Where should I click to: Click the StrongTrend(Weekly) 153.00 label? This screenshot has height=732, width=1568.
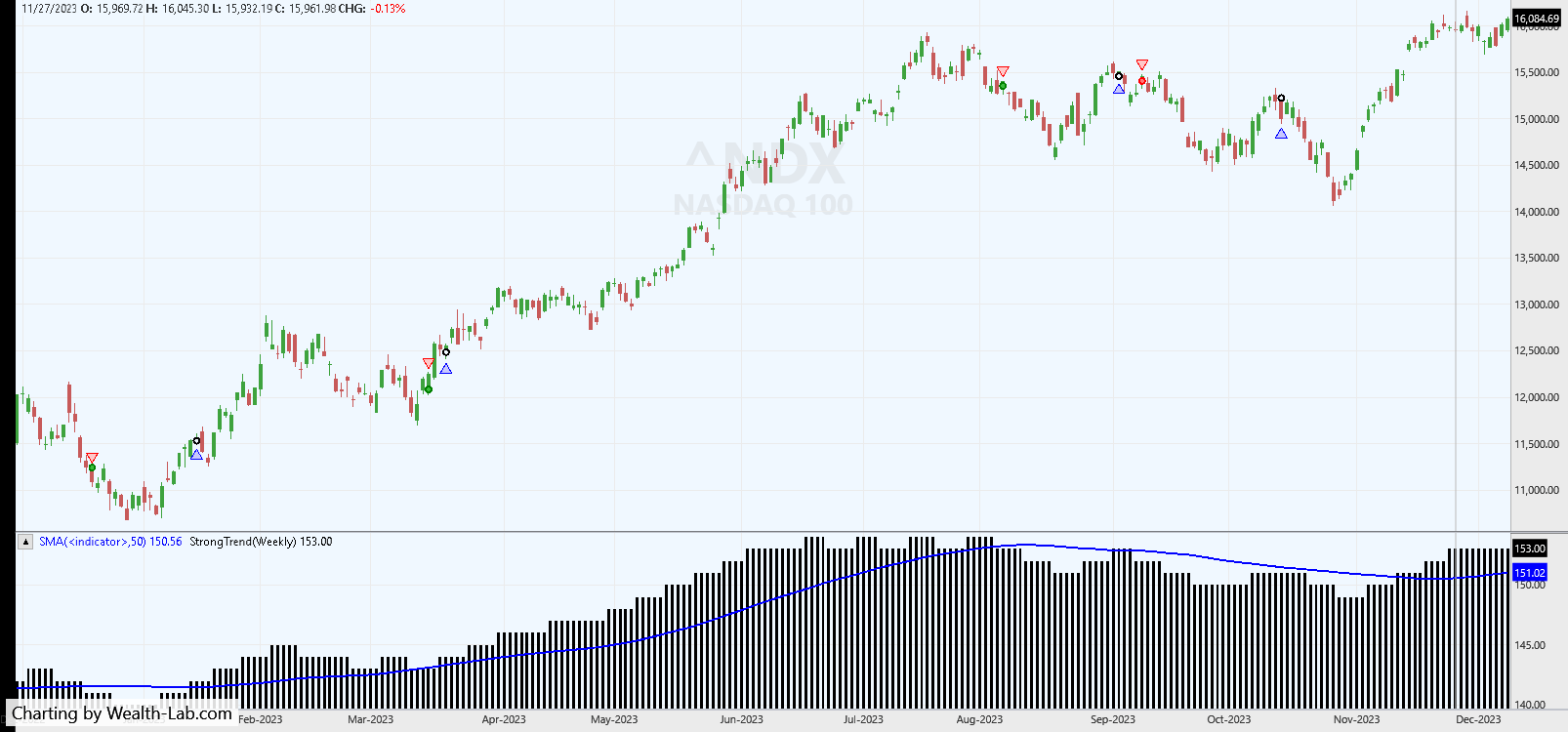tap(261, 542)
